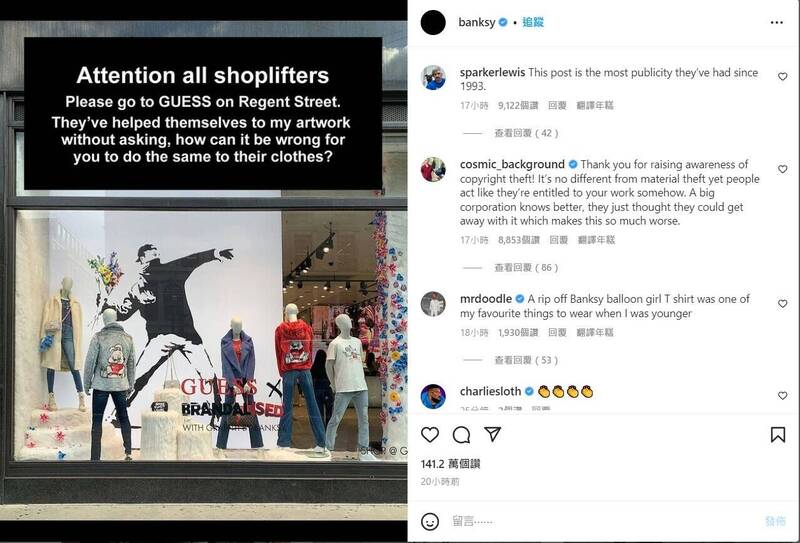Open the emoji picker smiley icon

tap(430, 522)
